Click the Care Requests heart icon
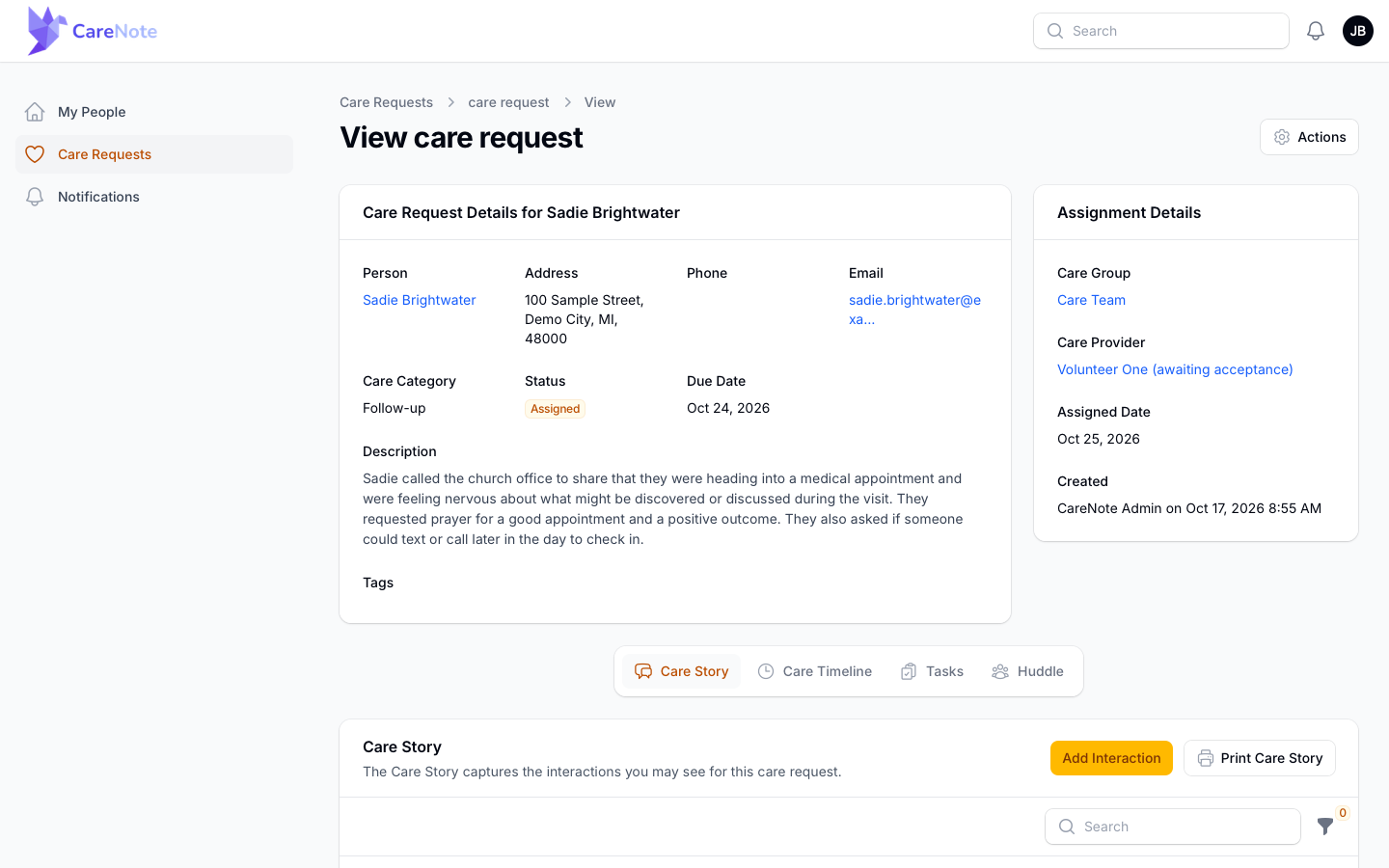1389x868 pixels. coord(35,154)
